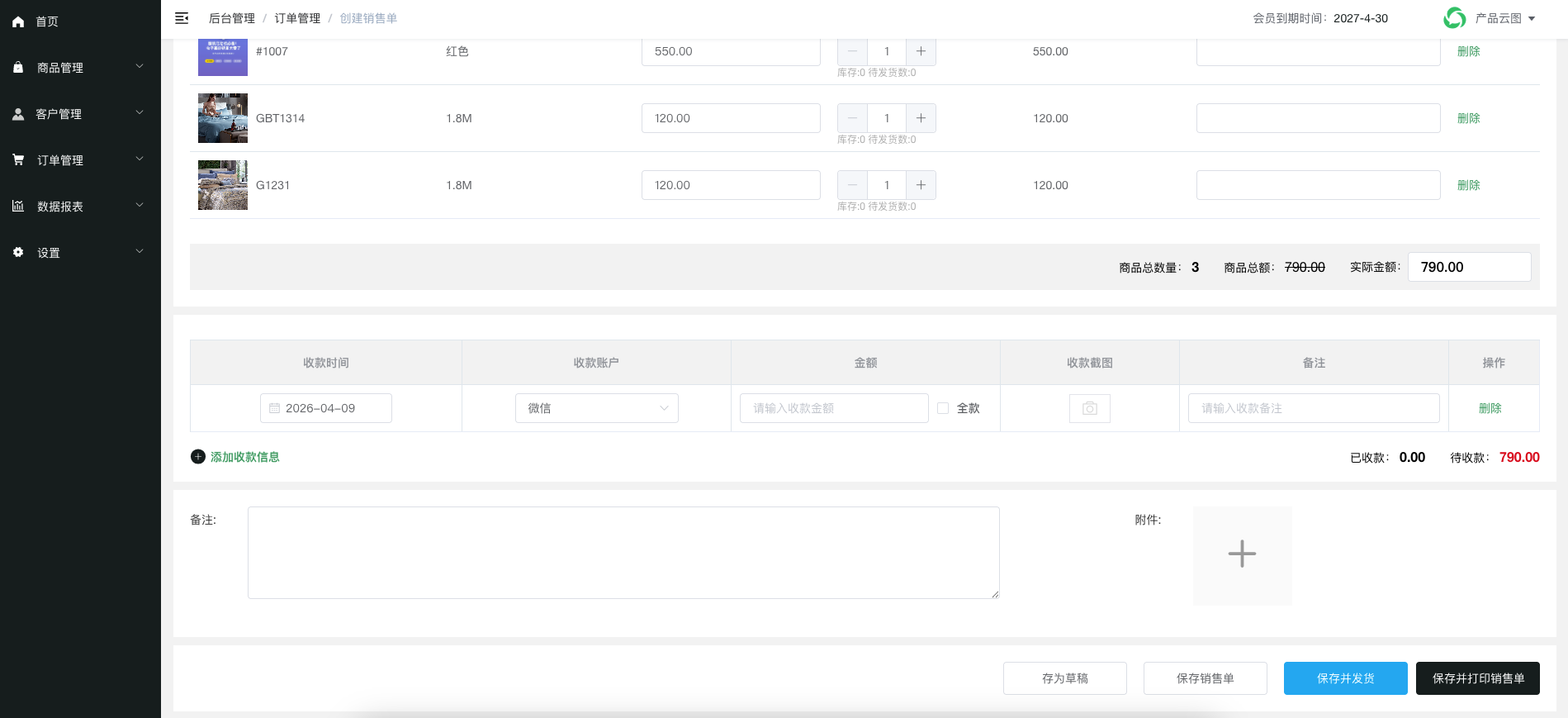Expand the 商品管理 menu chevron

pos(140,66)
